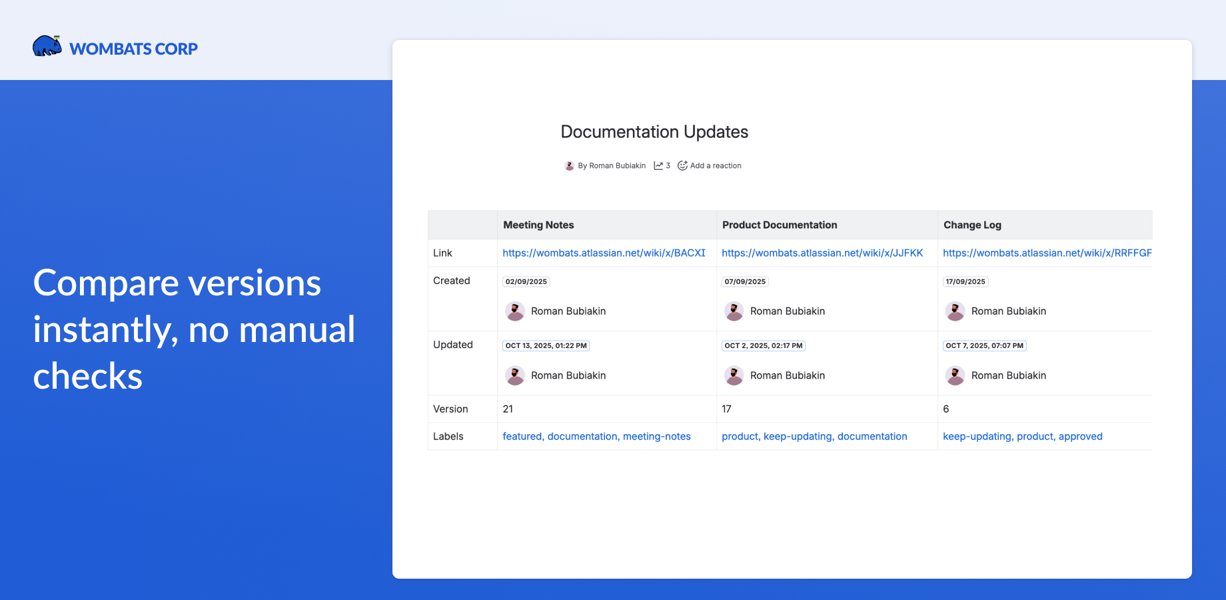Image resolution: width=1226 pixels, height=600 pixels.
Task: Click Roman Bubiakin avatar in Change Log Created cell
Action: pyautogui.click(x=955, y=311)
